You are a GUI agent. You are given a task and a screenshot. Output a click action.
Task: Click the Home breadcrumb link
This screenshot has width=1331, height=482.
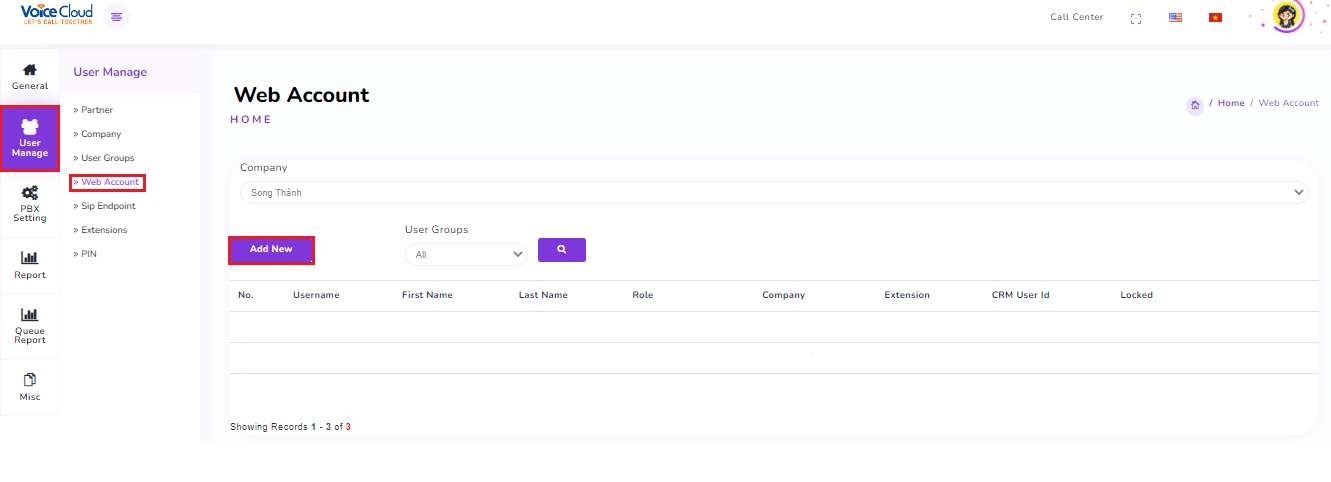tap(1231, 103)
